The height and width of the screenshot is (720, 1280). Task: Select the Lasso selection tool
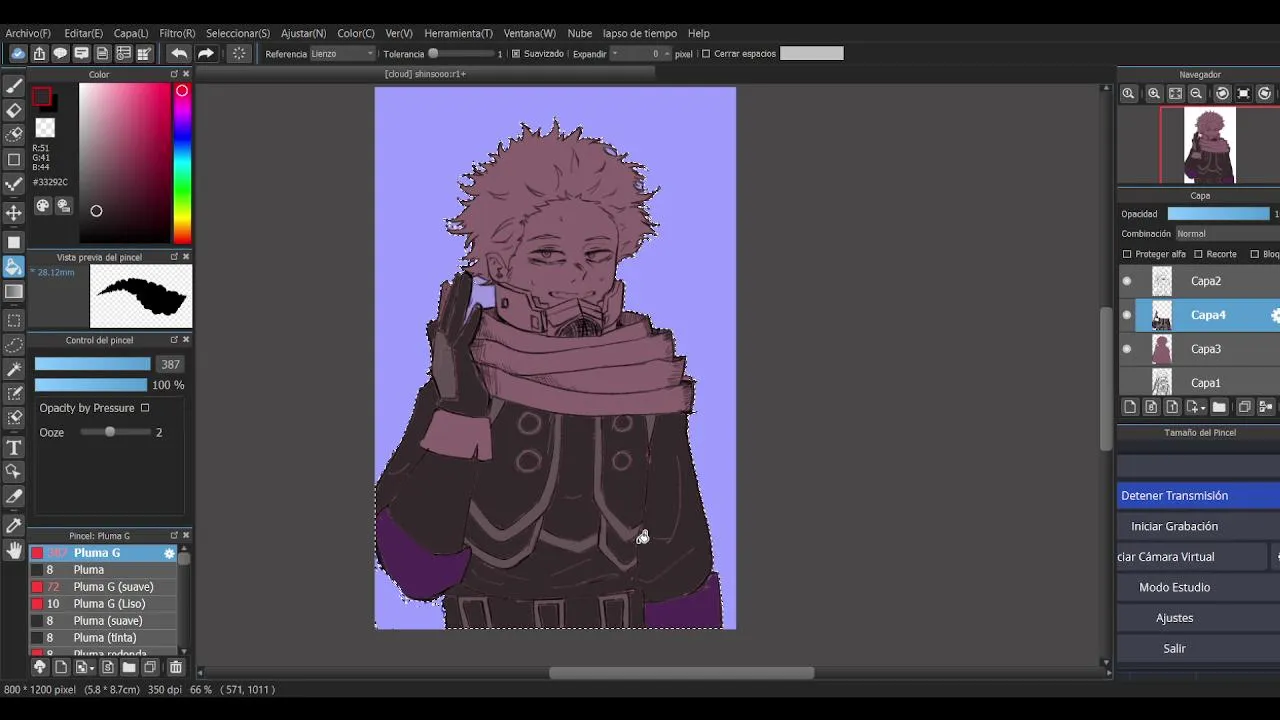tap(14, 345)
